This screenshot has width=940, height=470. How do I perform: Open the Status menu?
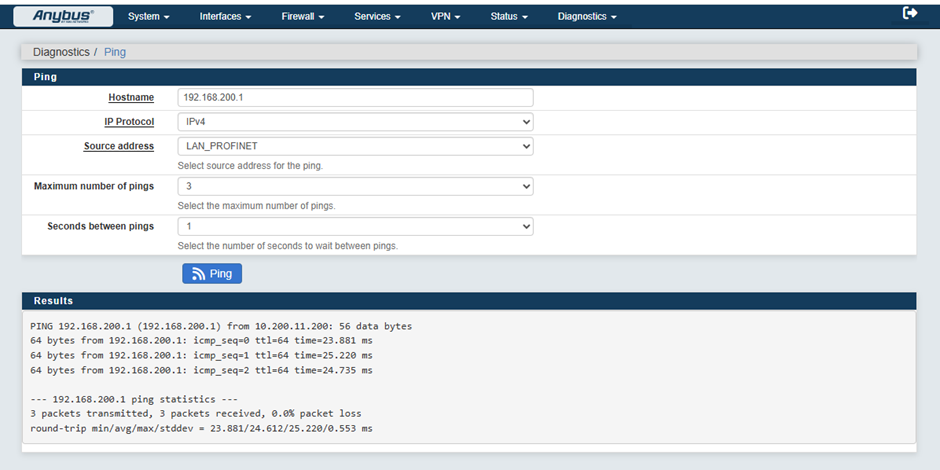point(509,17)
